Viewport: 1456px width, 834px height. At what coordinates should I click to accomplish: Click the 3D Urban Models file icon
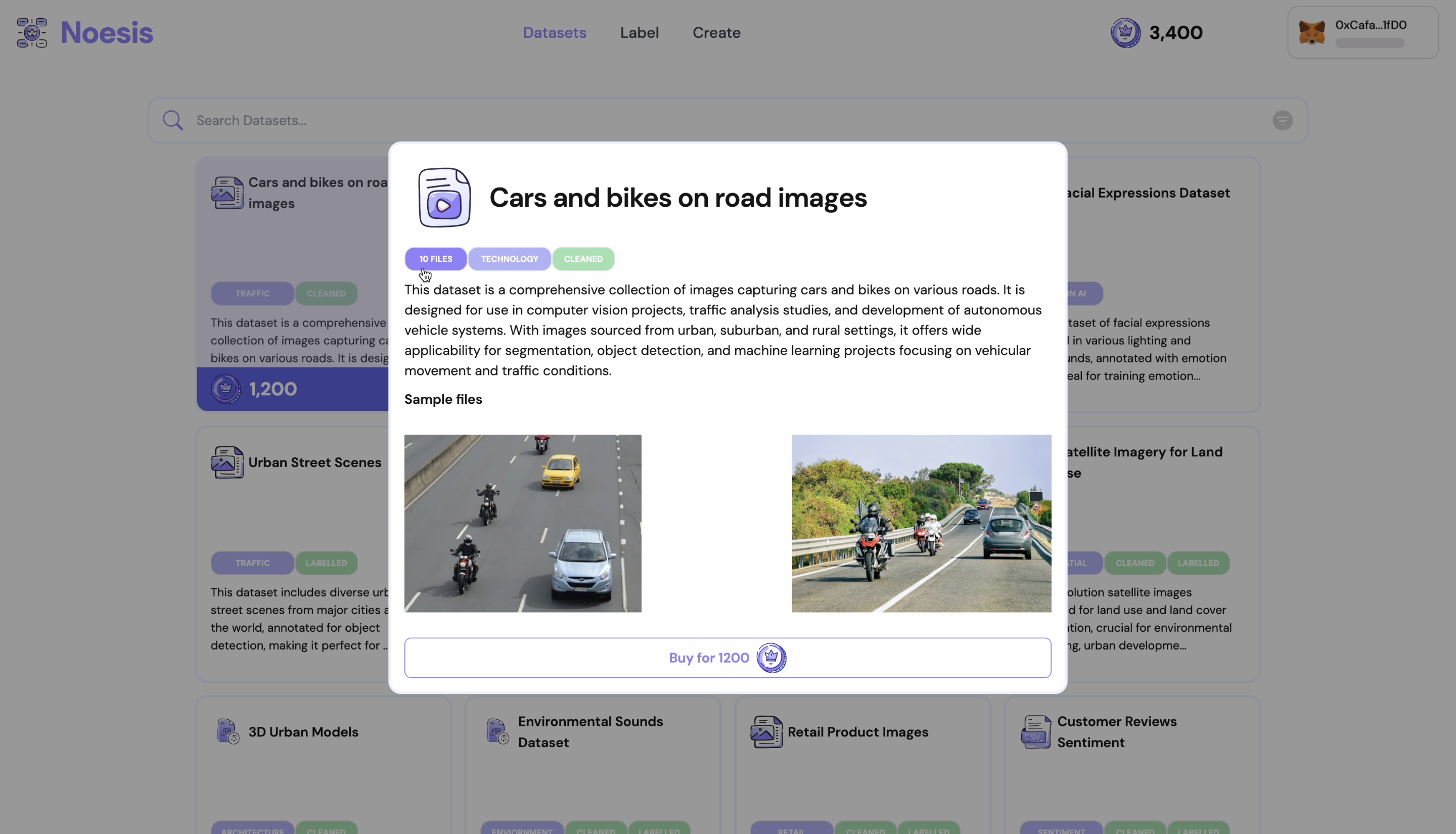pos(227,731)
